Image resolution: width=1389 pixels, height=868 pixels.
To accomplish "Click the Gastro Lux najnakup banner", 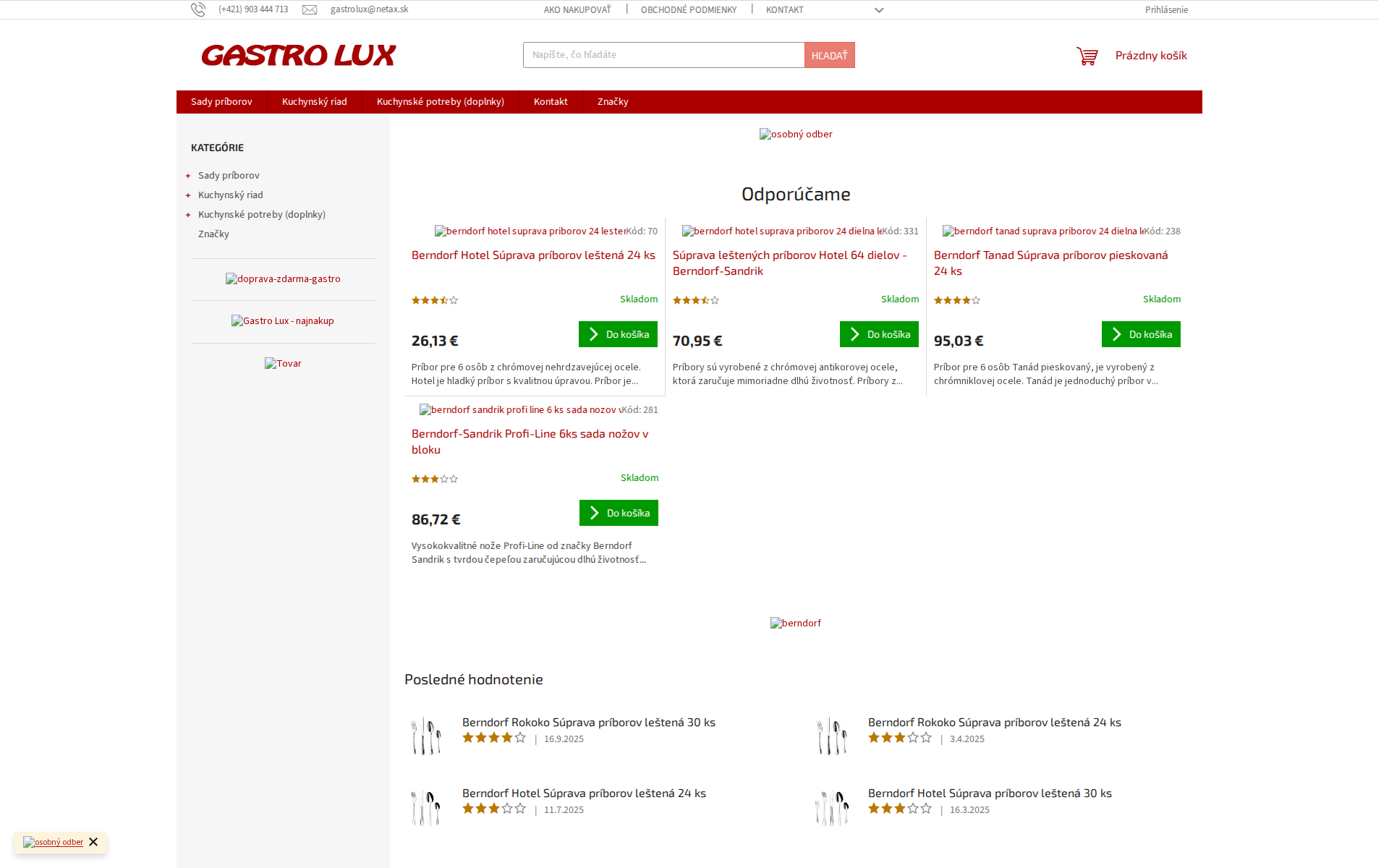I will click(283, 320).
